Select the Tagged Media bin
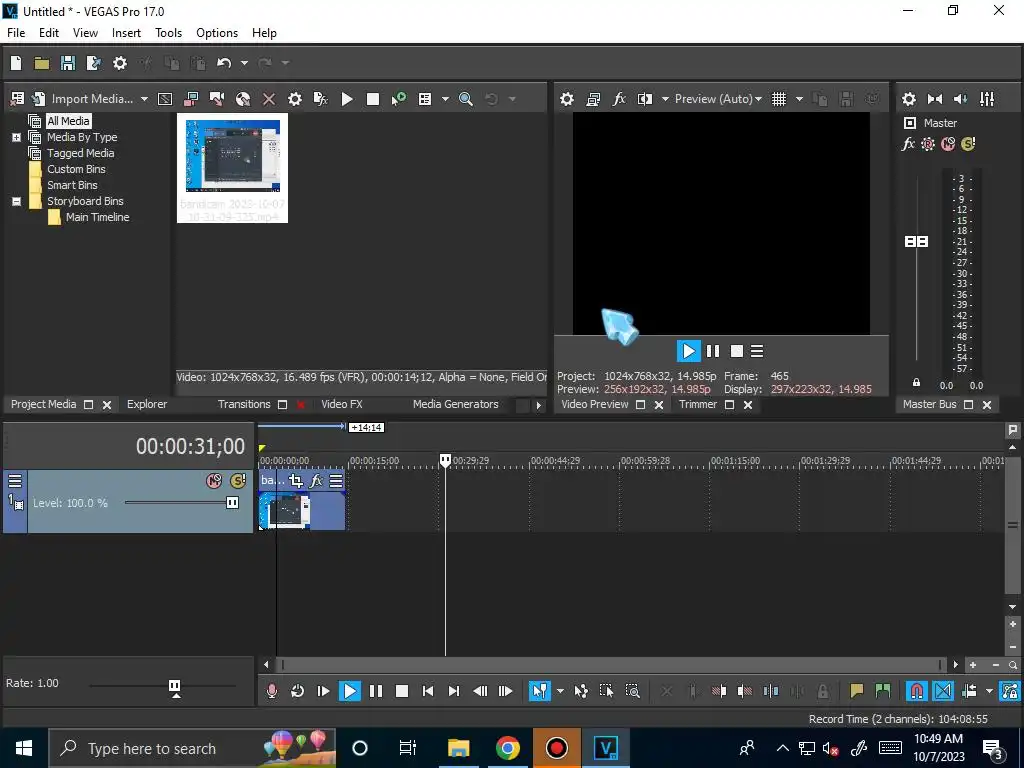This screenshot has height=768, width=1024. [80, 153]
